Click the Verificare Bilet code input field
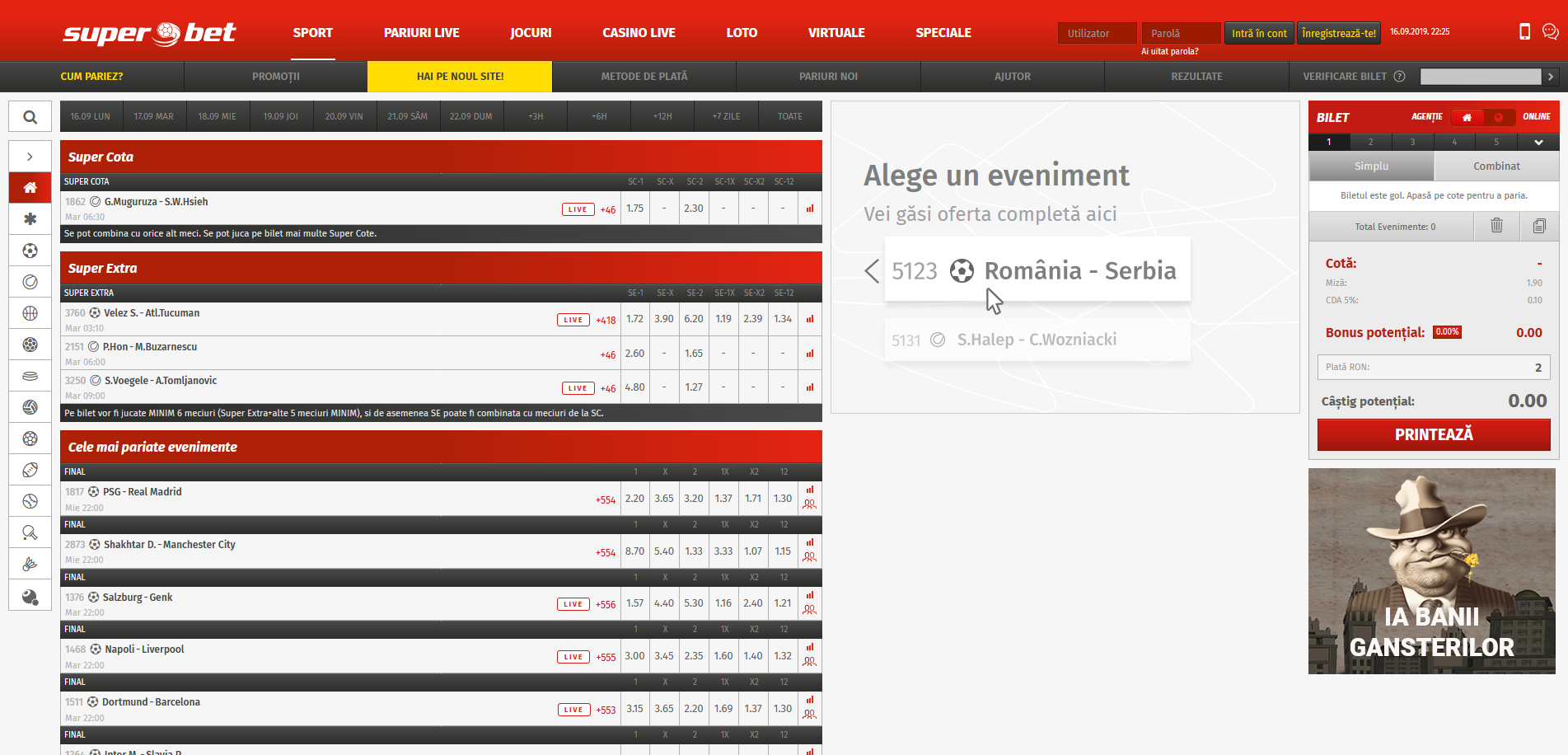Image resolution: width=1568 pixels, height=755 pixels. coord(1481,77)
